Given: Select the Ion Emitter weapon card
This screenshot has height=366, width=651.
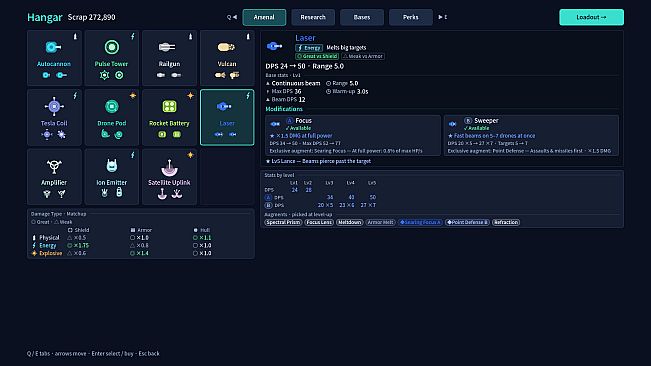Looking at the screenshot, I should [111, 177].
